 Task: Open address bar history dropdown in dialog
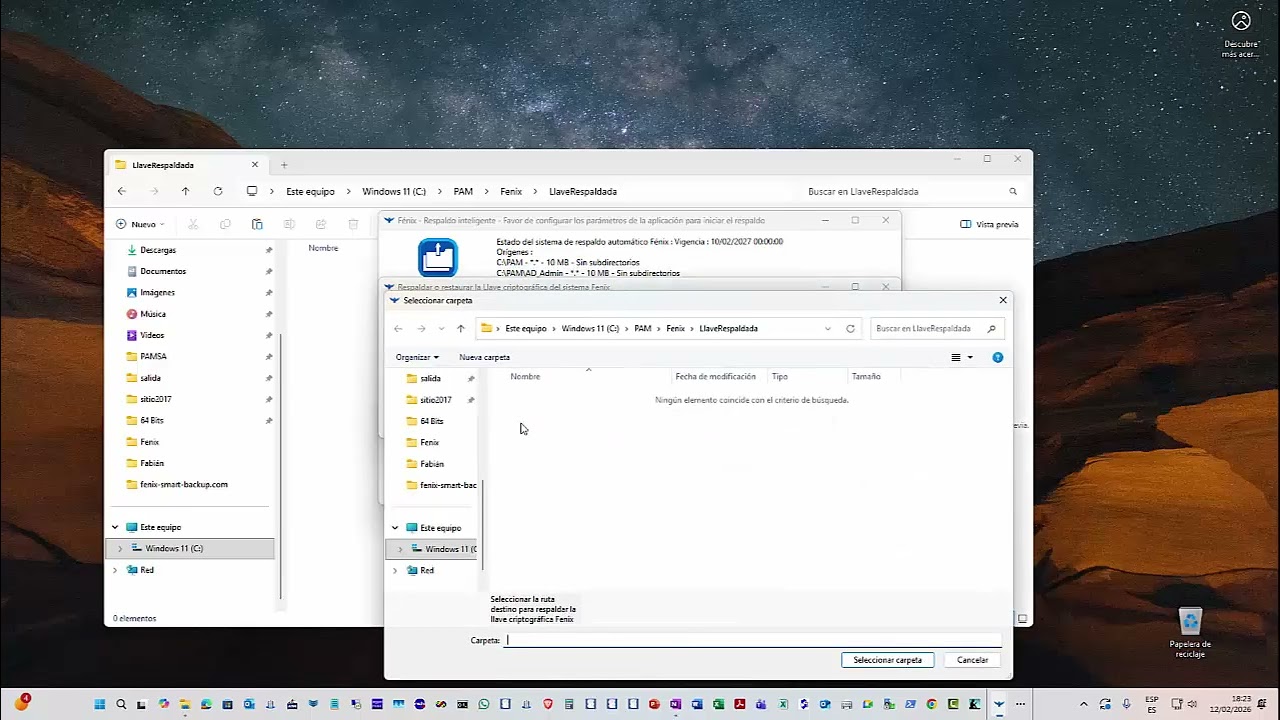tap(827, 328)
